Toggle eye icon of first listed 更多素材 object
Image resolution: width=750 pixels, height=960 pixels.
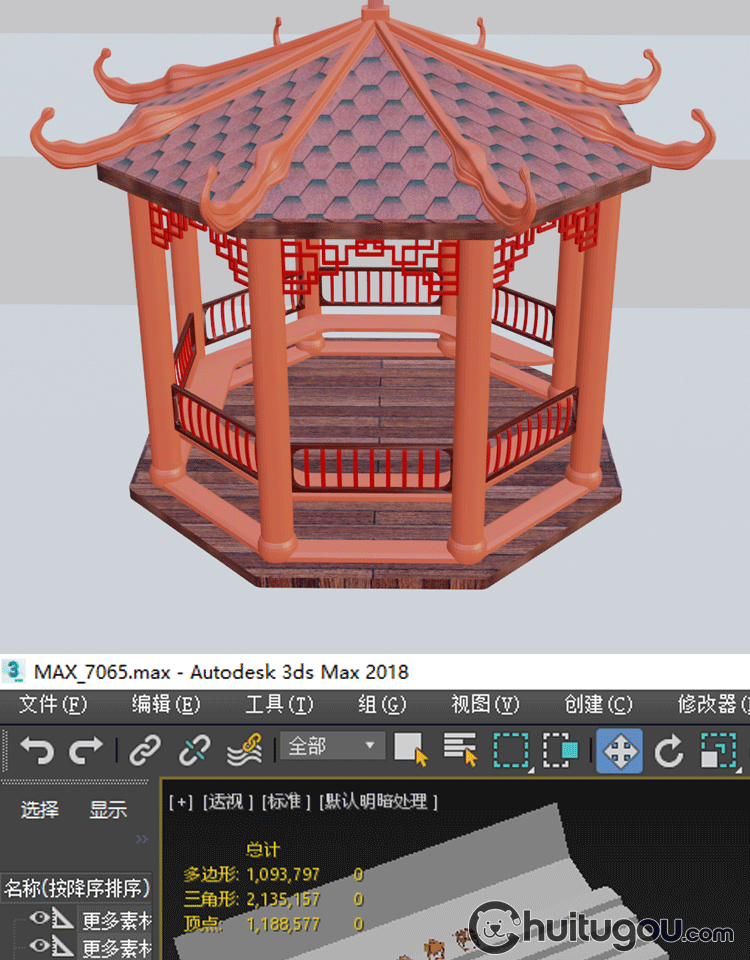[x=40, y=917]
